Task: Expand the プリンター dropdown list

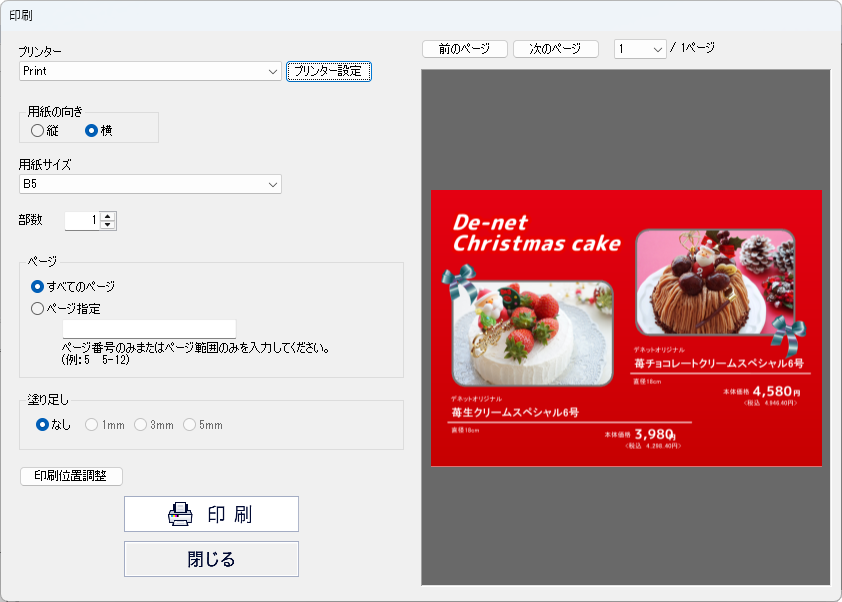Action: point(273,72)
